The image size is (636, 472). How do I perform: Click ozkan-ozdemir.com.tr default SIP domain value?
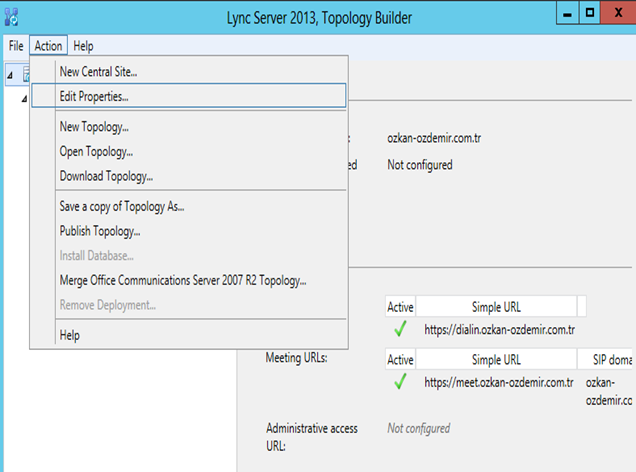434,138
